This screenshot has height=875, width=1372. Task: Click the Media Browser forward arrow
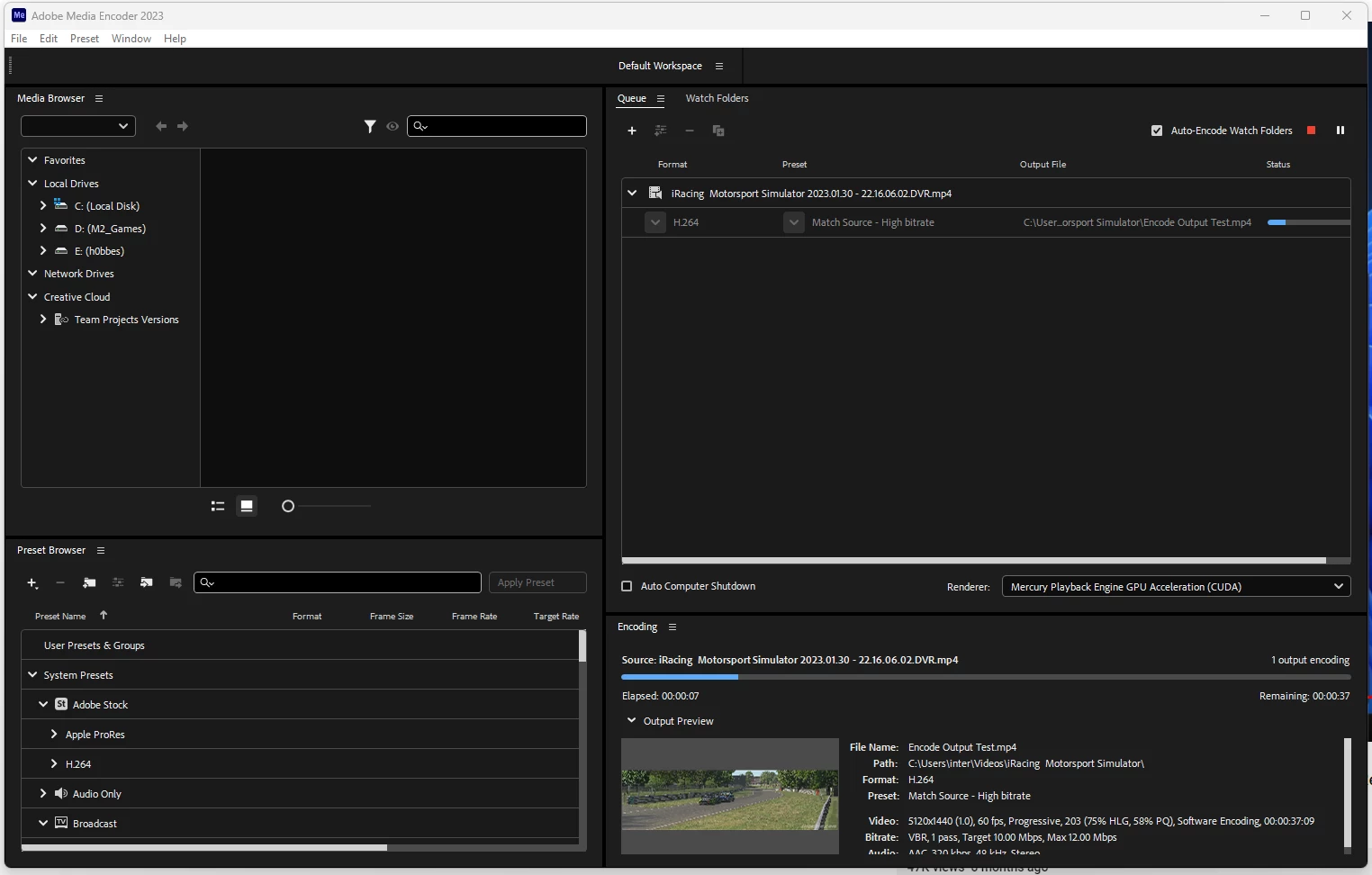[183, 126]
